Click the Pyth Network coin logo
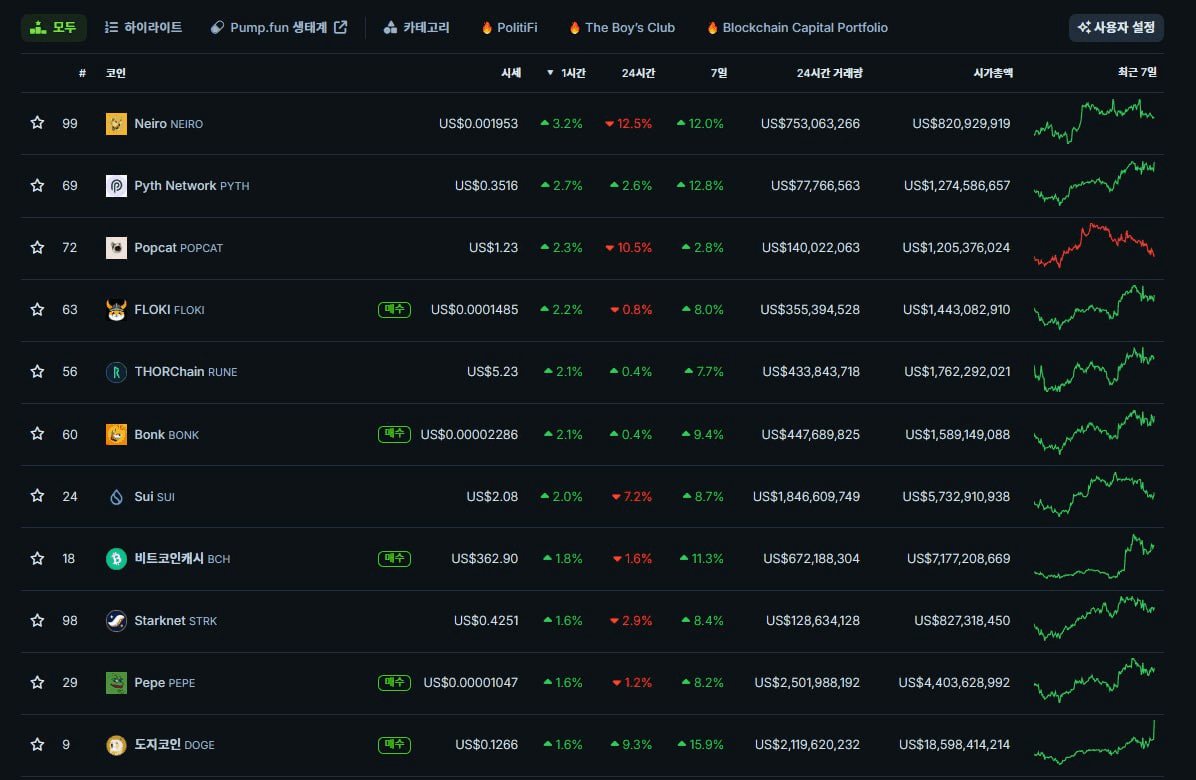The width and height of the screenshot is (1196, 780). point(116,185)
